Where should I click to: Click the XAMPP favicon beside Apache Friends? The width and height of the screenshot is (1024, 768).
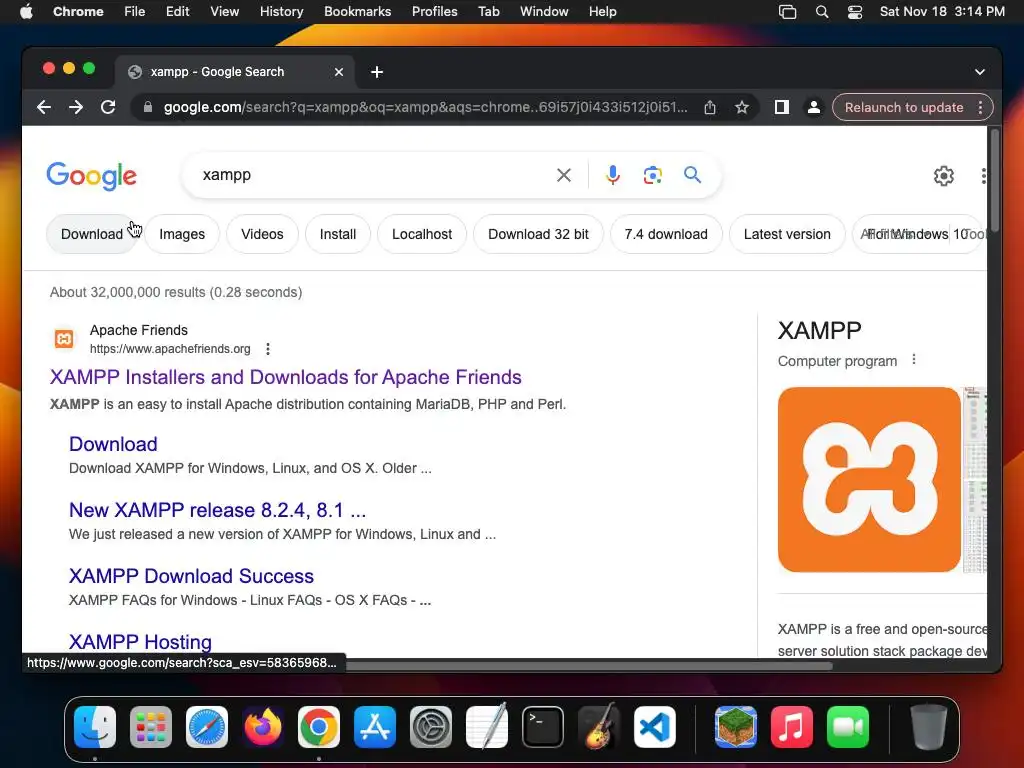click(x=64, y=339)
